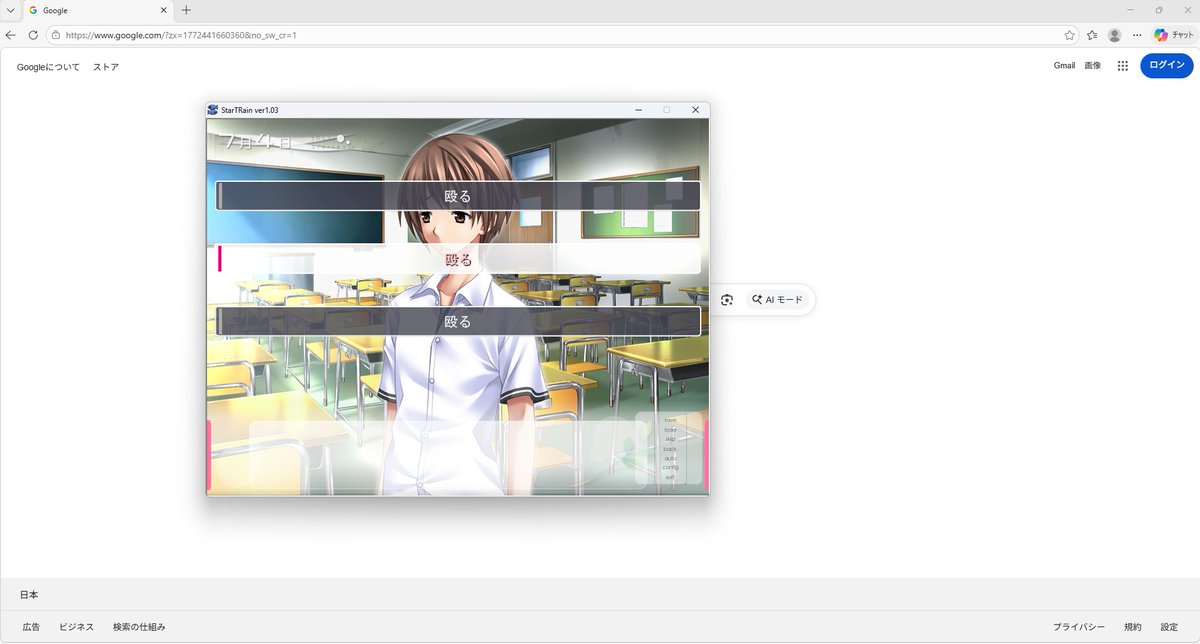Open a new browser tab

click(186, 10)
